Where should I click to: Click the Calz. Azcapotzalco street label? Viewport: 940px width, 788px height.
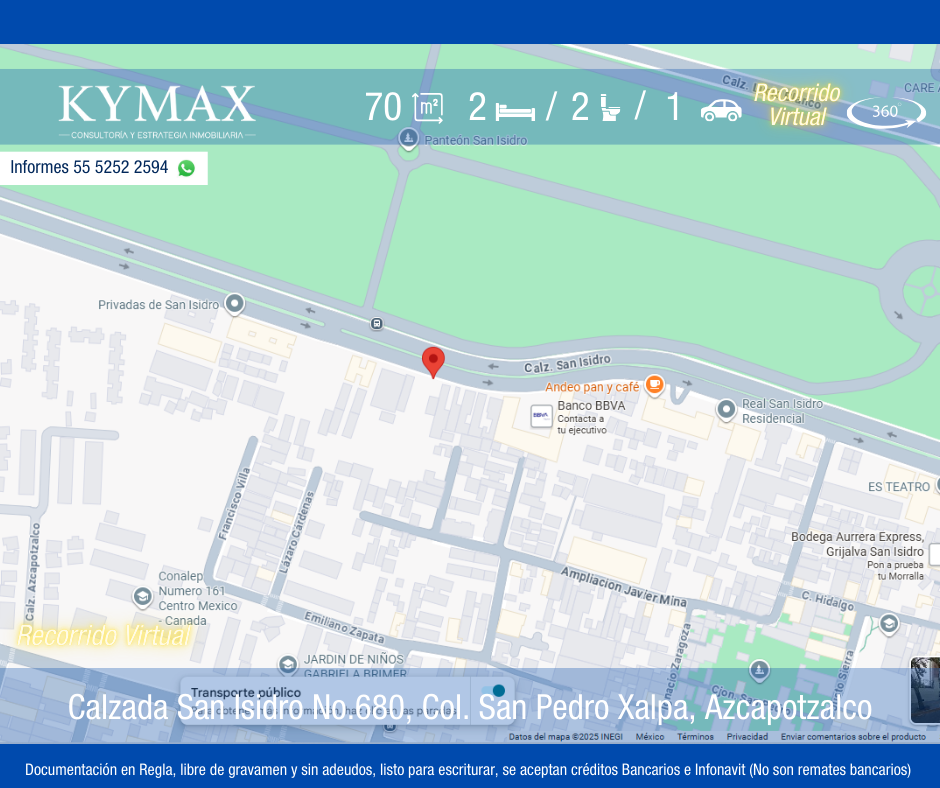tap(32, 572)
